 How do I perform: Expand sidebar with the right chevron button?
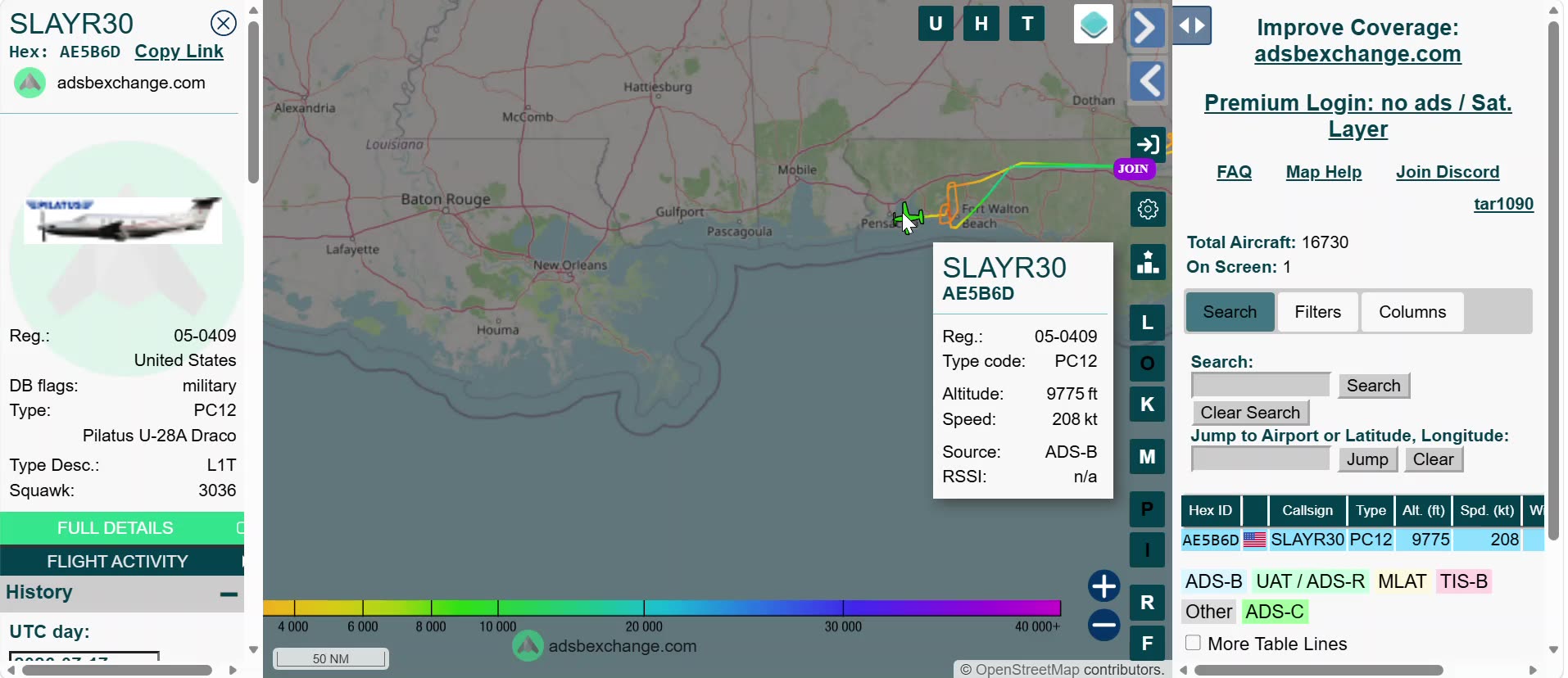[x=1147, y=28]
